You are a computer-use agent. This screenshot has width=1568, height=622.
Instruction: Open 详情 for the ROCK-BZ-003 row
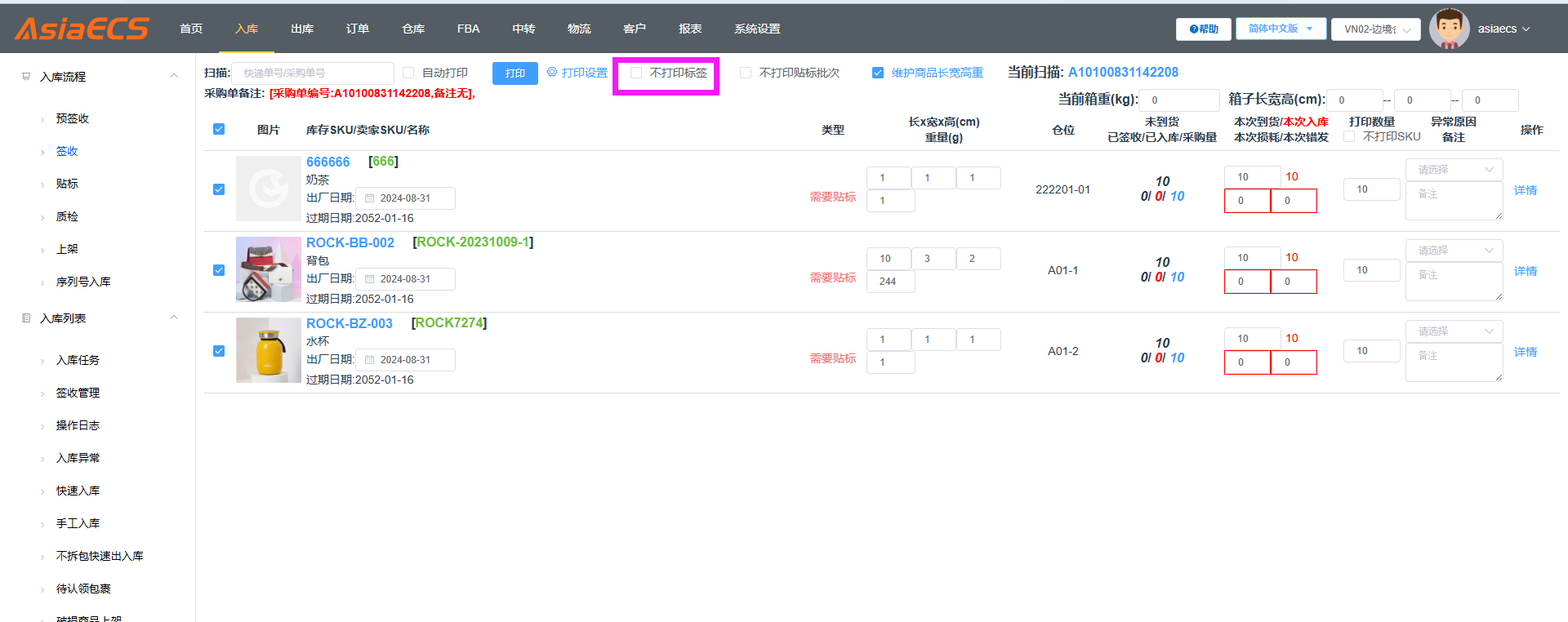1526,352
